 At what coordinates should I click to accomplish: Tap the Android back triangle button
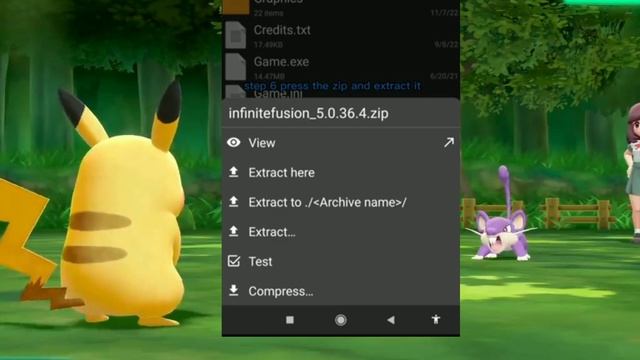click(391, 320)
